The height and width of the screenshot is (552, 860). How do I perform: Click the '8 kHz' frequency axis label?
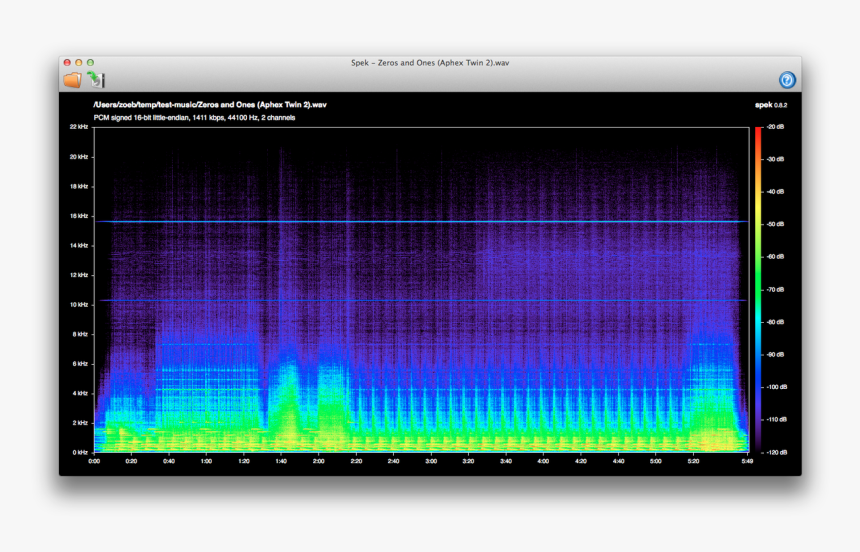(x=80, y=334)
